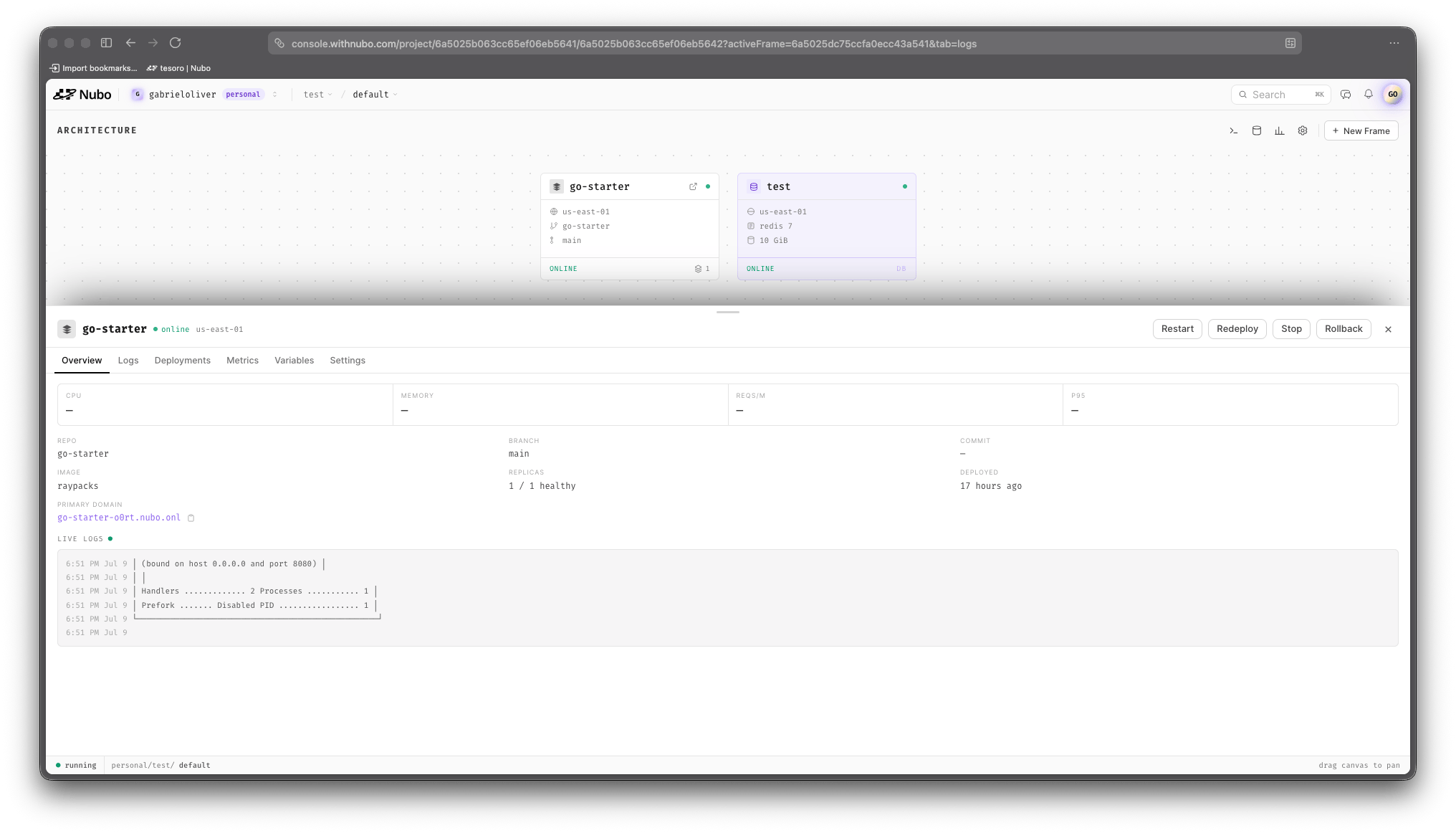Click the reader view icon in address bar

pyautogui.click(x=1290, y=44)
